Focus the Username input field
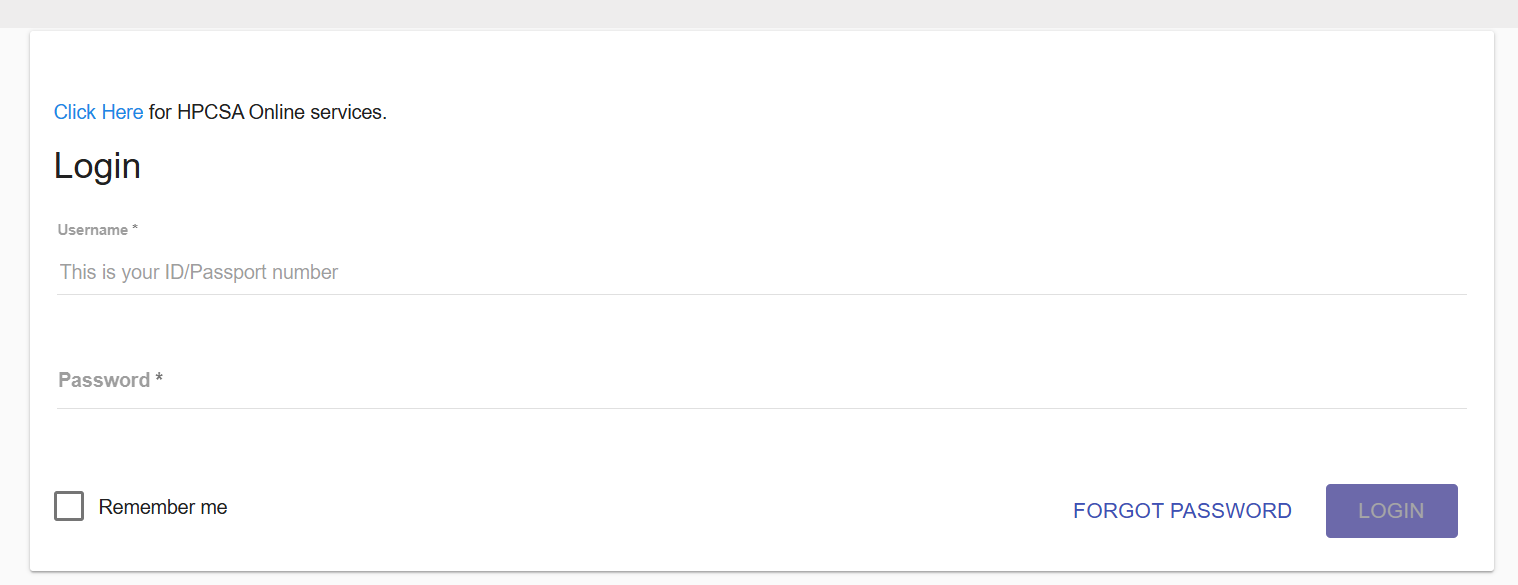Image resolution: width=1518 pixels, height=585 pixels. 762,272
